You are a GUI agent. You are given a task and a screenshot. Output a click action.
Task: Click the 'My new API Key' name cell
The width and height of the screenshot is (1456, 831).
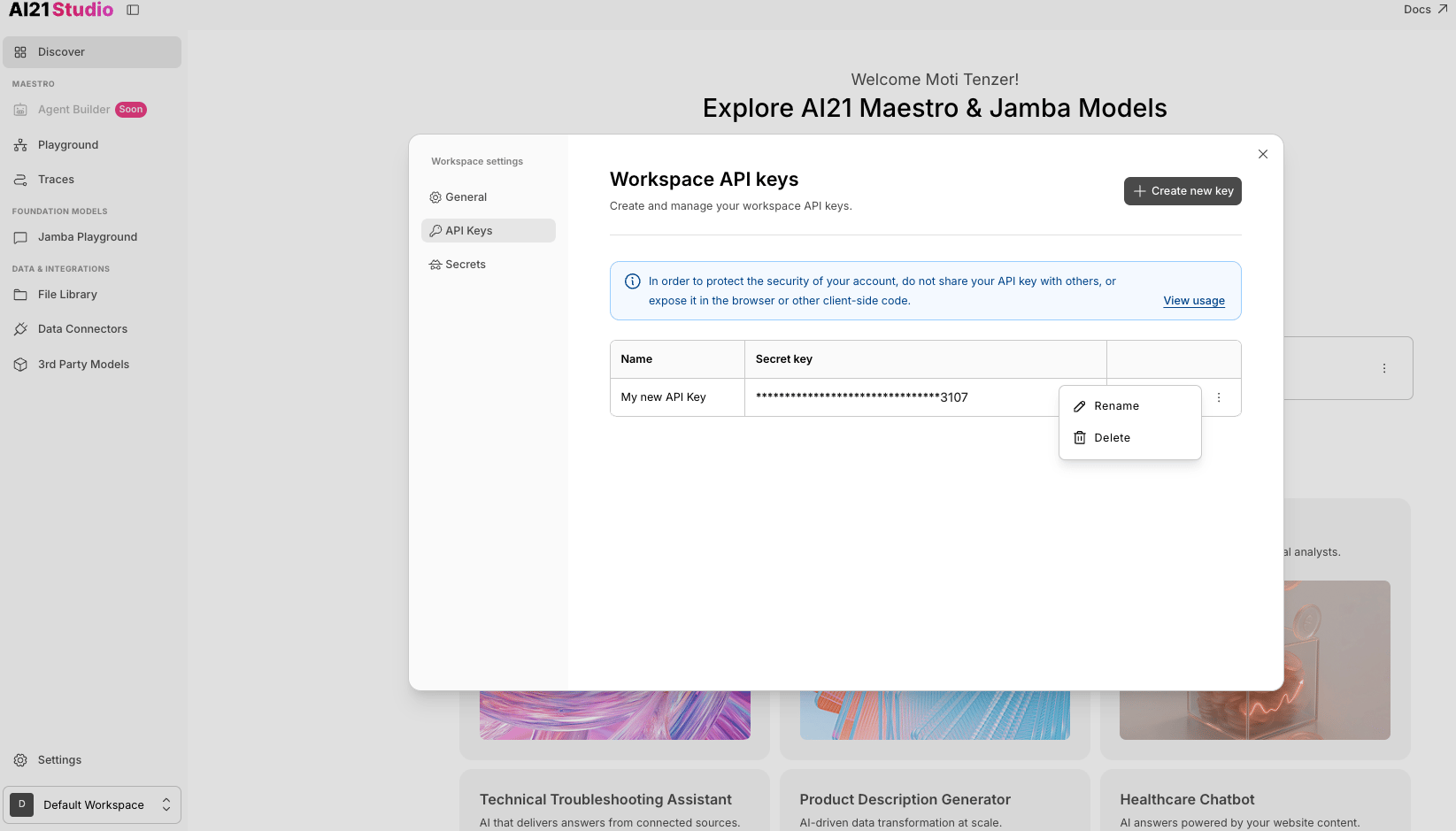click(x=677, y=397)
